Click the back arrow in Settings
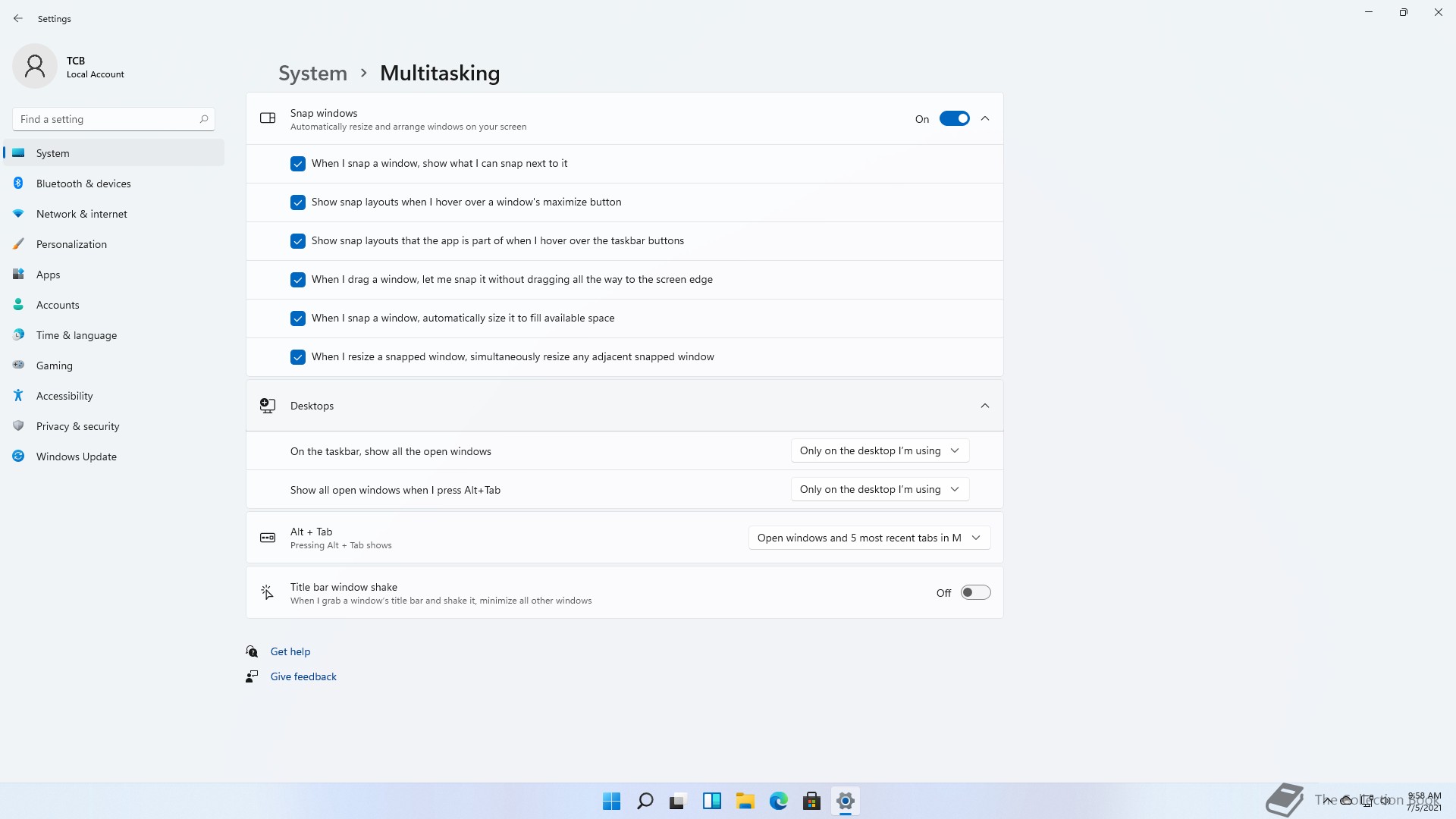The height and width of the screenshot is (819, 1456). pos(18,18)
